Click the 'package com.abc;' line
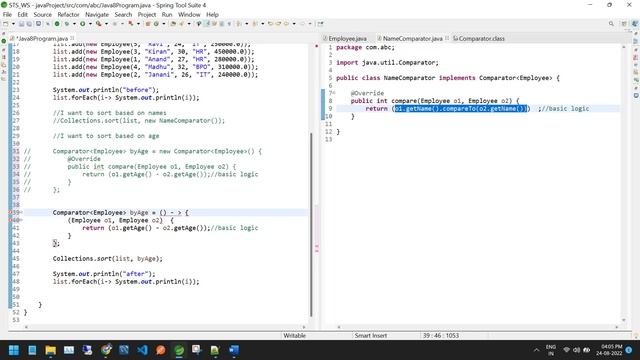The width and height of the screenshot is (640, 360). (x=365, y=47)
